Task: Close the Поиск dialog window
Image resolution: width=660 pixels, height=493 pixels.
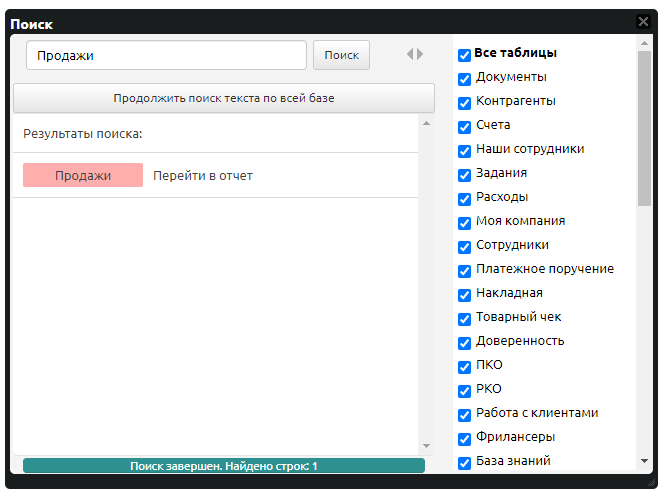Action: pyautogui.click(x=643, y=21)
